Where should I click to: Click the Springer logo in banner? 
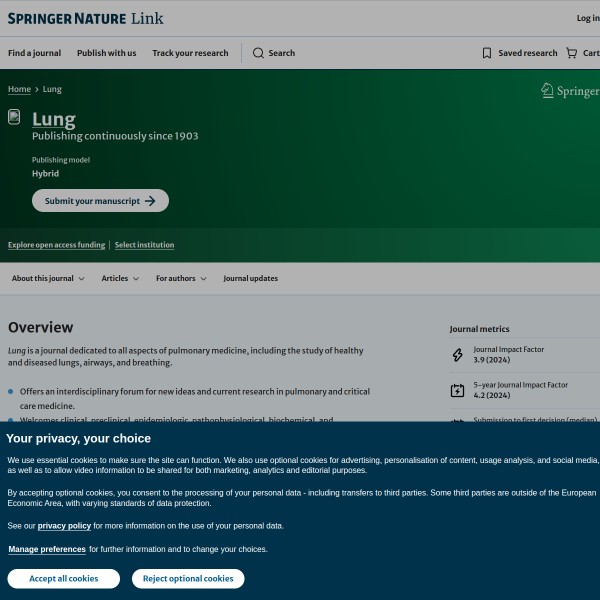coord(569,91)
